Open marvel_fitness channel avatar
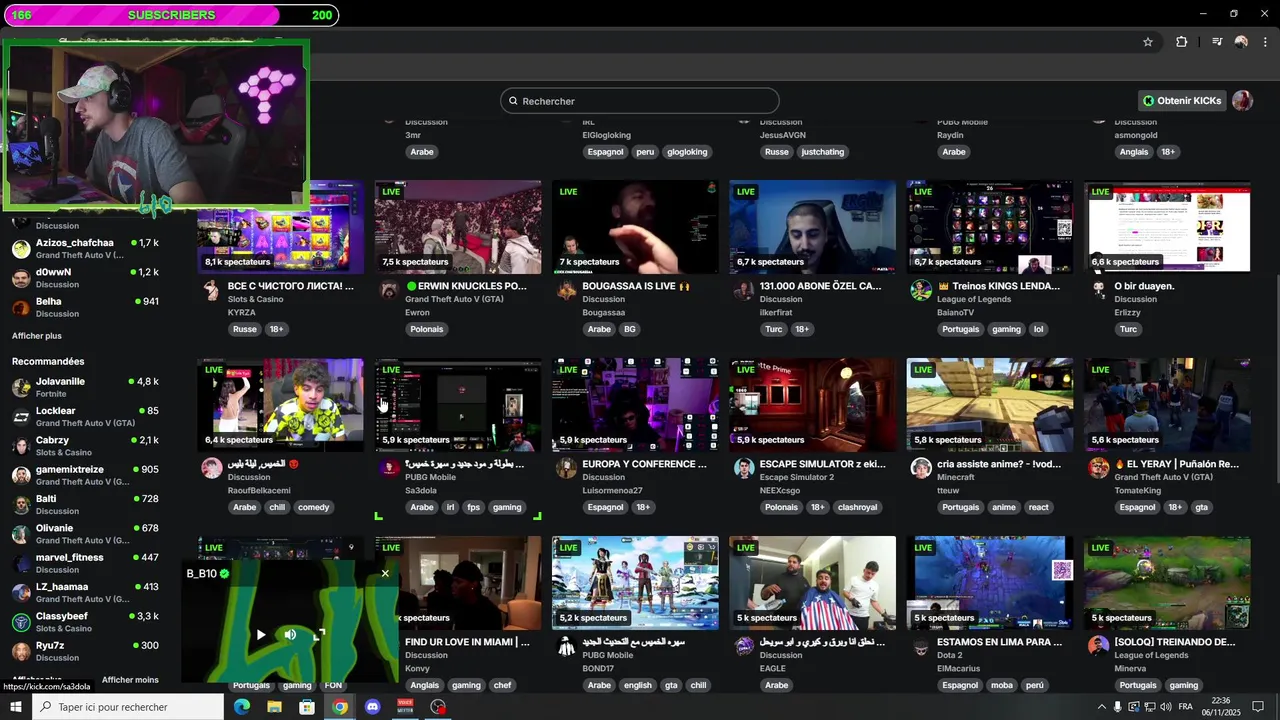 point(21,563)
